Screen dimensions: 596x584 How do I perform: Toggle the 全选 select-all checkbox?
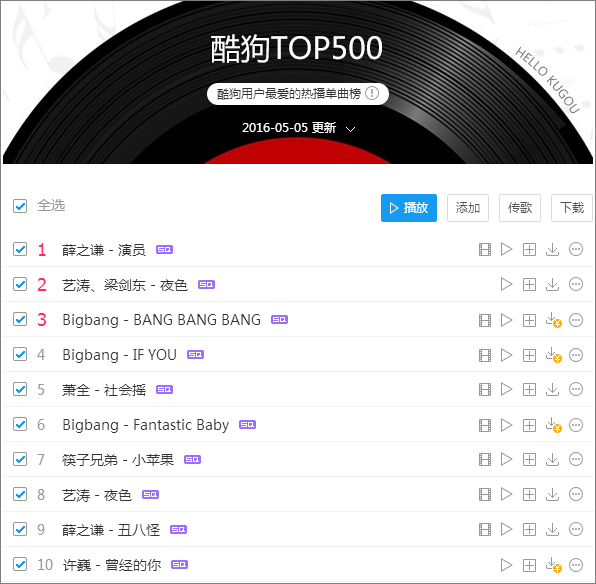point(20,206)
